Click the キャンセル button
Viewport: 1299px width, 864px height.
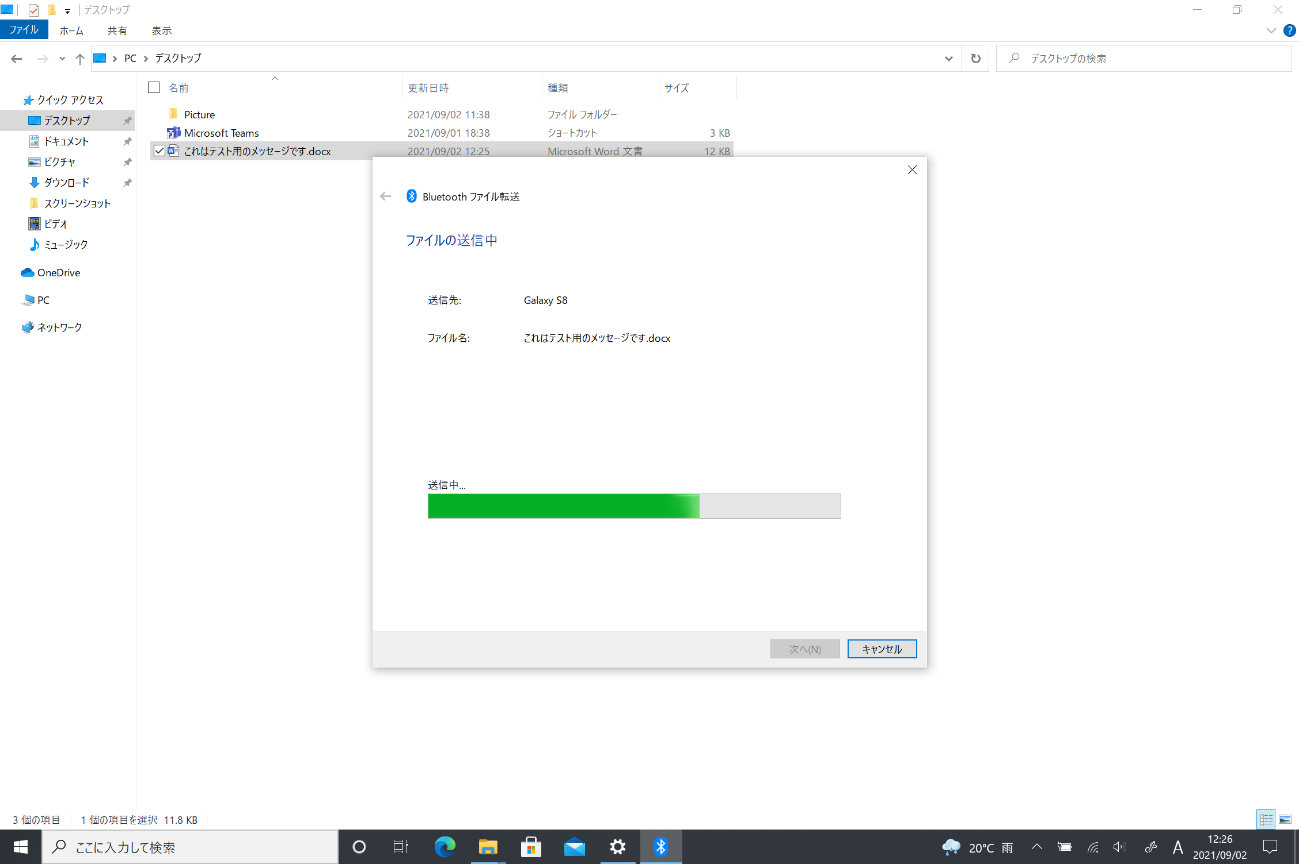(x=882, y=649)
